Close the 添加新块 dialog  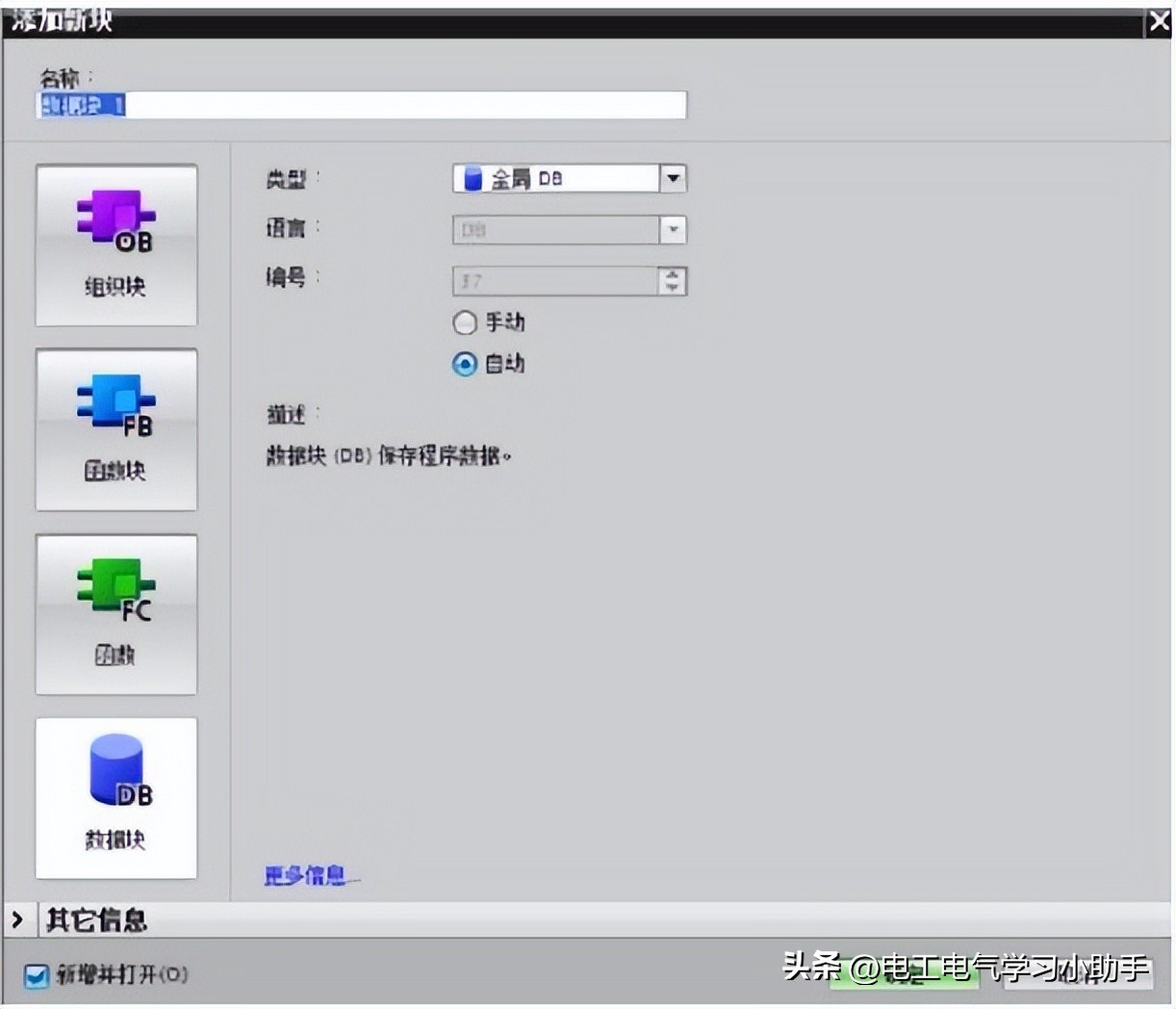coord(1159,20)
